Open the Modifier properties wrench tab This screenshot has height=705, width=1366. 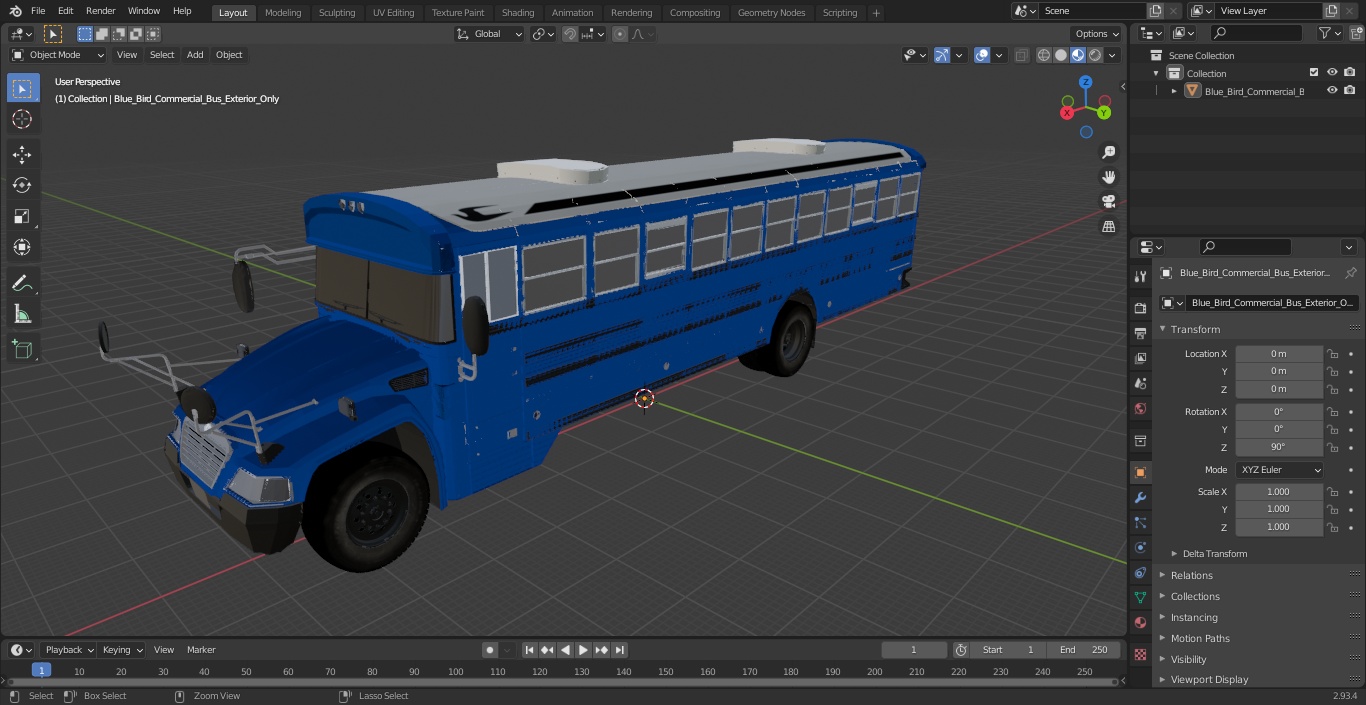coord(1140,497)
